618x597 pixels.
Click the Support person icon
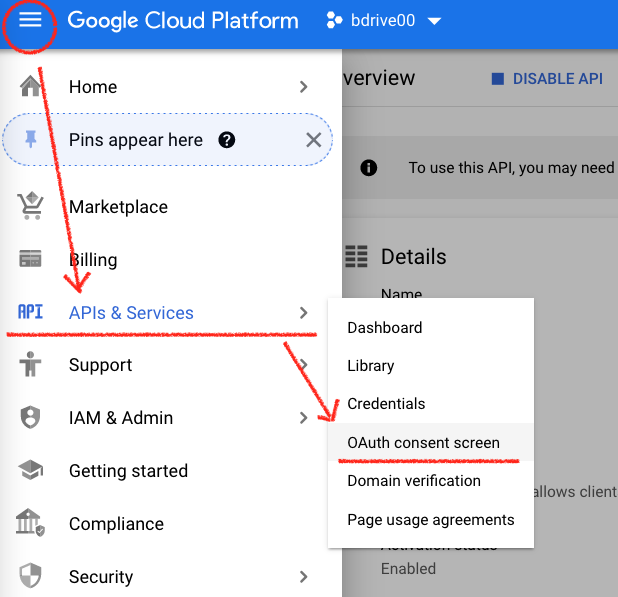coord(30,365)
